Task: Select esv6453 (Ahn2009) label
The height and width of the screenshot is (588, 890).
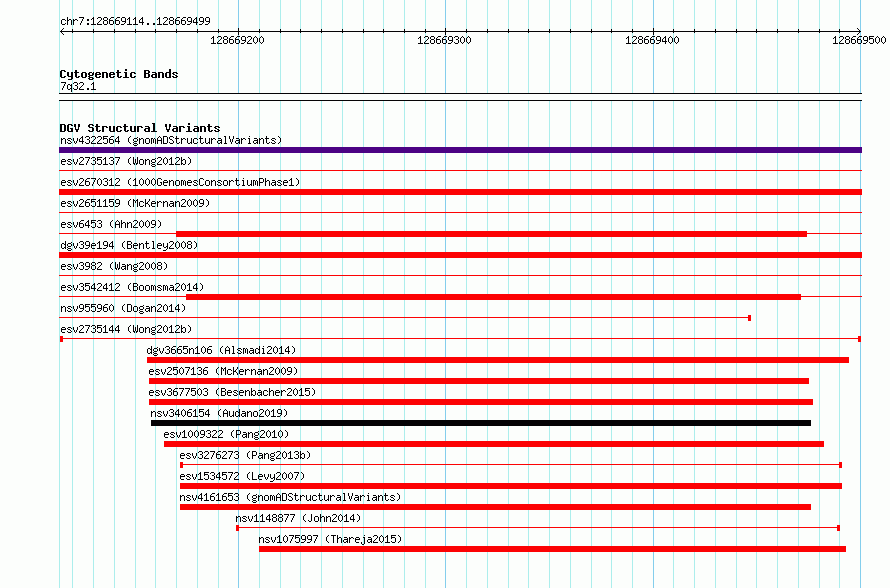Action: tap(111, 224)
